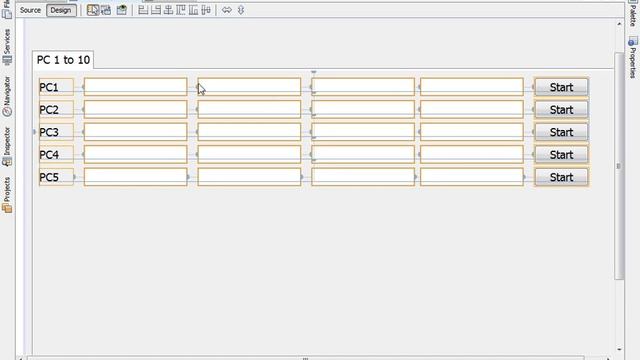Activate Connection Mode tool in toolbar
This screenshot has width=640, height=360.
tap(106, 10)
